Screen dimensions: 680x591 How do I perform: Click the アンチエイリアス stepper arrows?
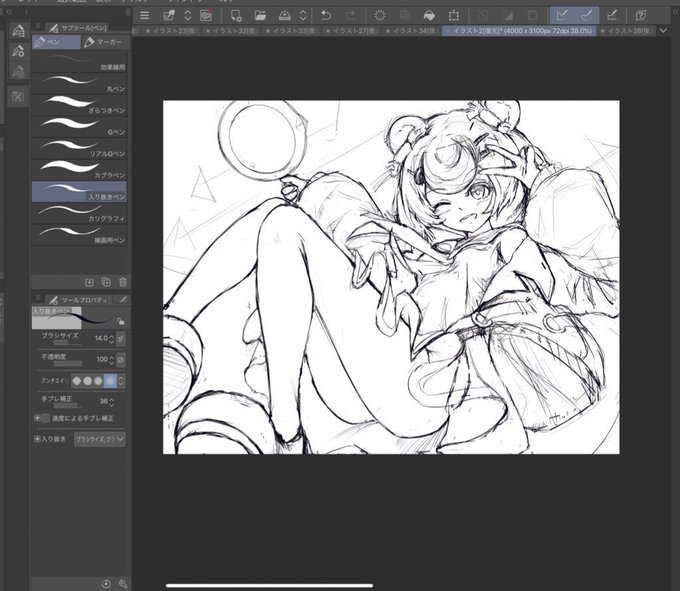point(121,381)
